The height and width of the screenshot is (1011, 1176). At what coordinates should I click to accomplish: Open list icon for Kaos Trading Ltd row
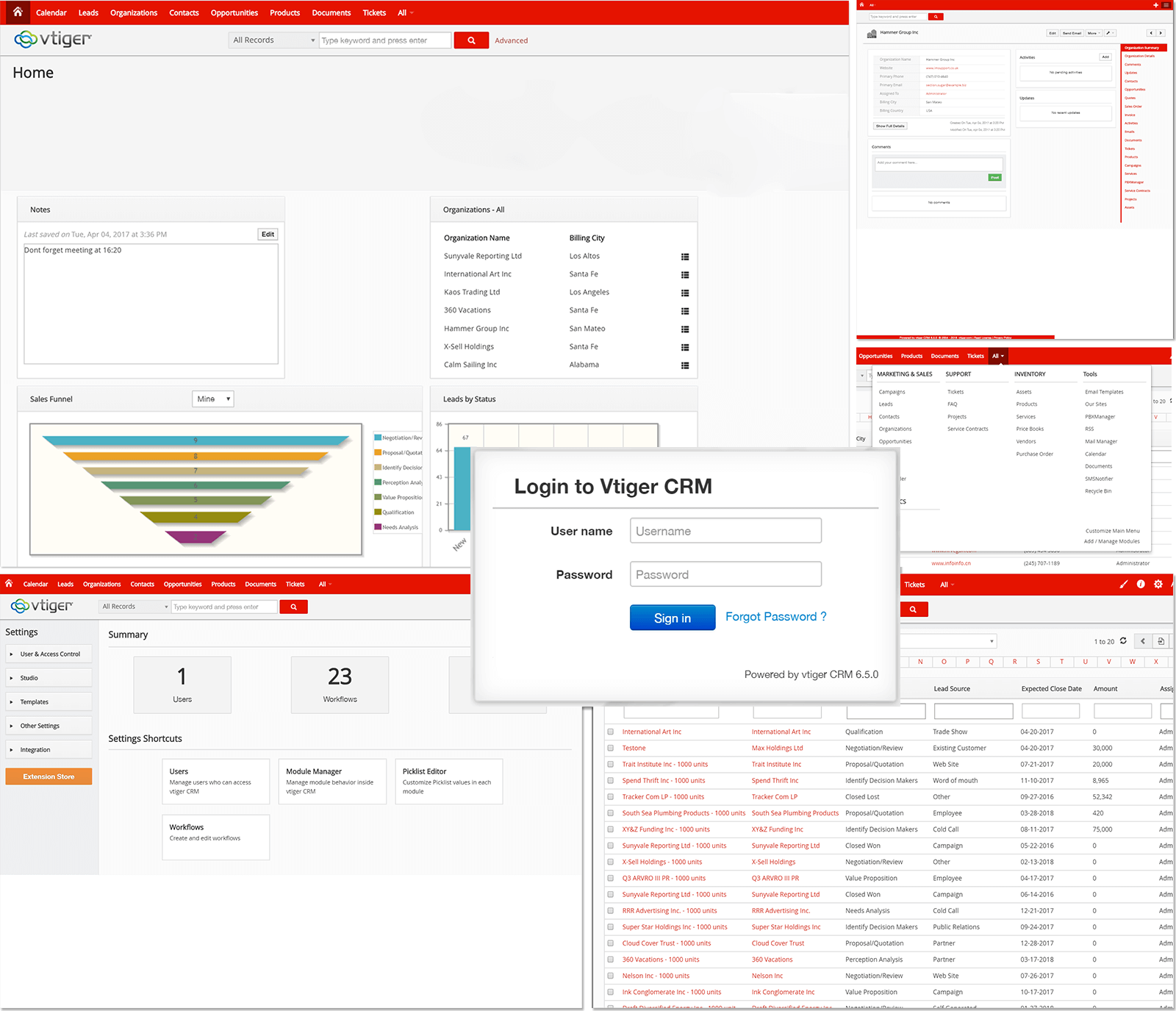(685, 293)
